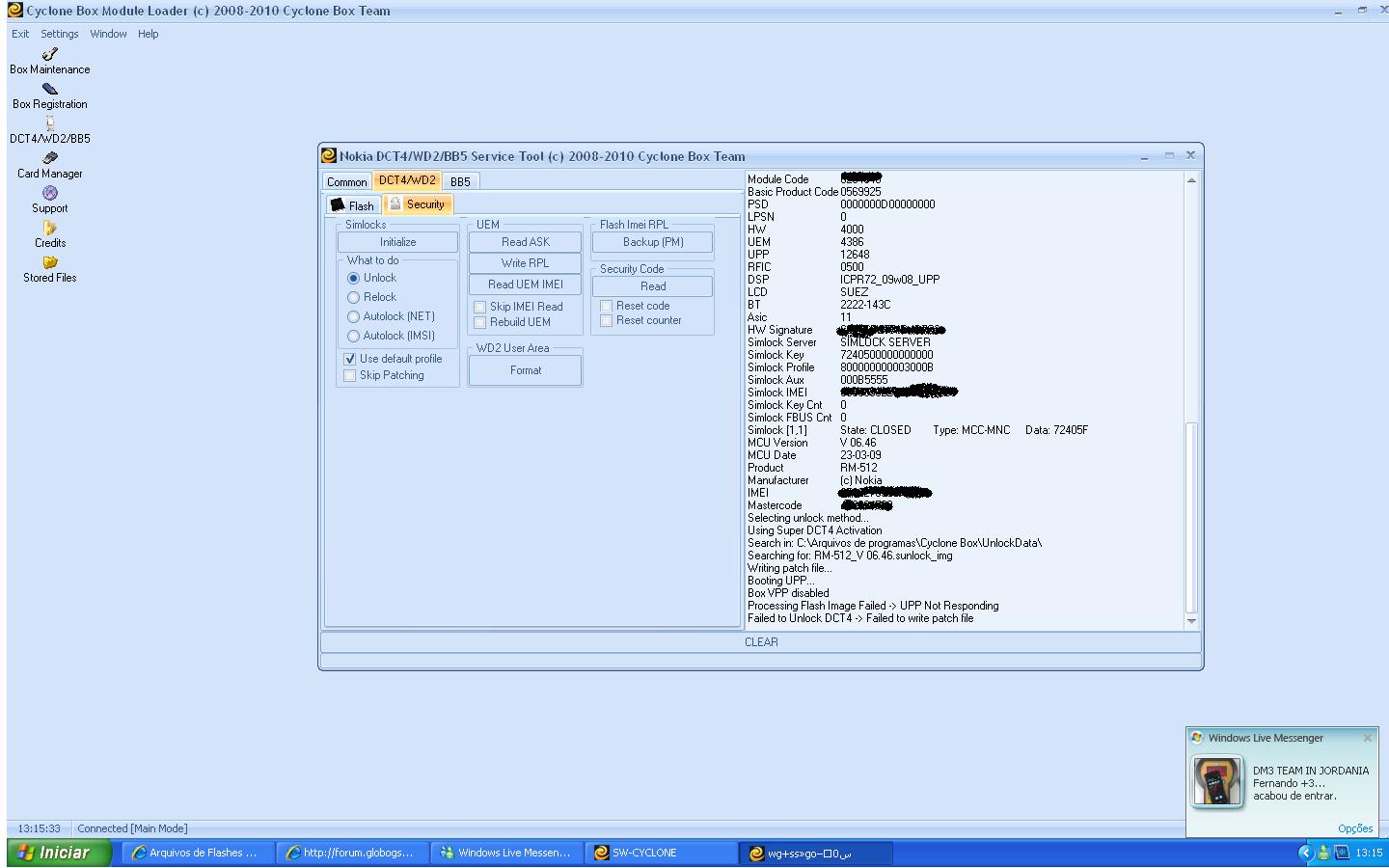Click the Read UEM IMEI button
Screen dimensions: 1389x868
point(526,285)
